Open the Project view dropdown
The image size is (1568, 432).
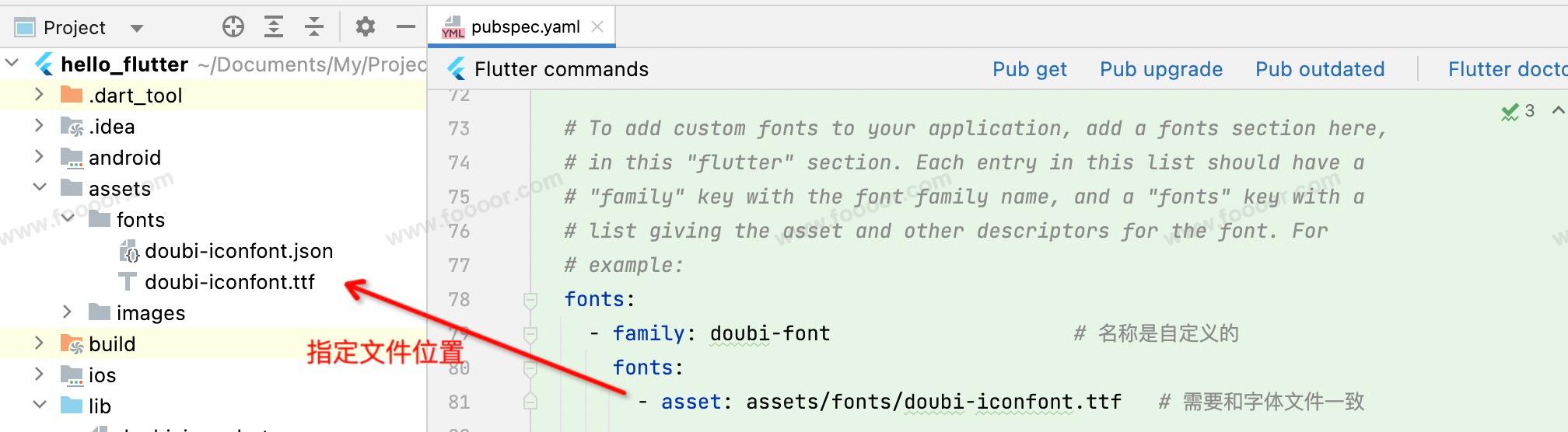137,28
